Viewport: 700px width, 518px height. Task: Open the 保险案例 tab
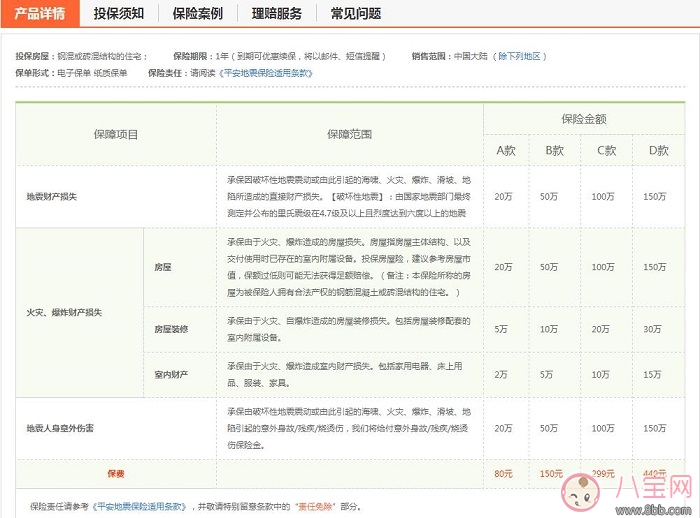coord(198,13)
